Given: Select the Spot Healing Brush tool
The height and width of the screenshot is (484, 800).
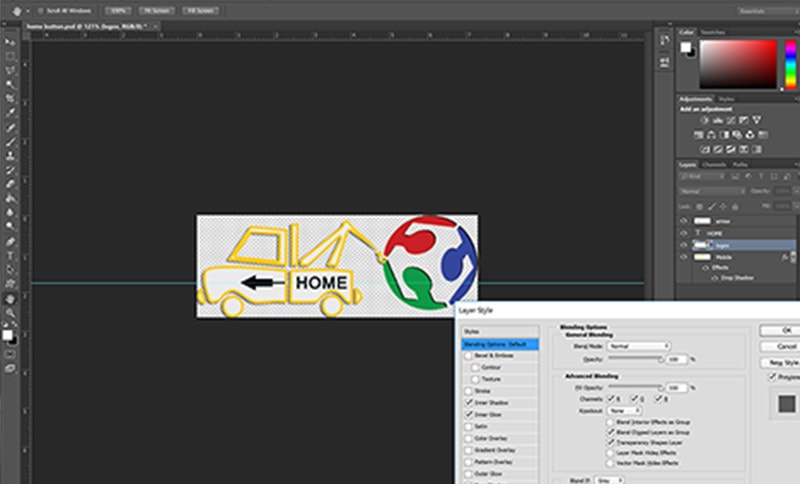Looking at the screenshot, I should coord(10,127).
